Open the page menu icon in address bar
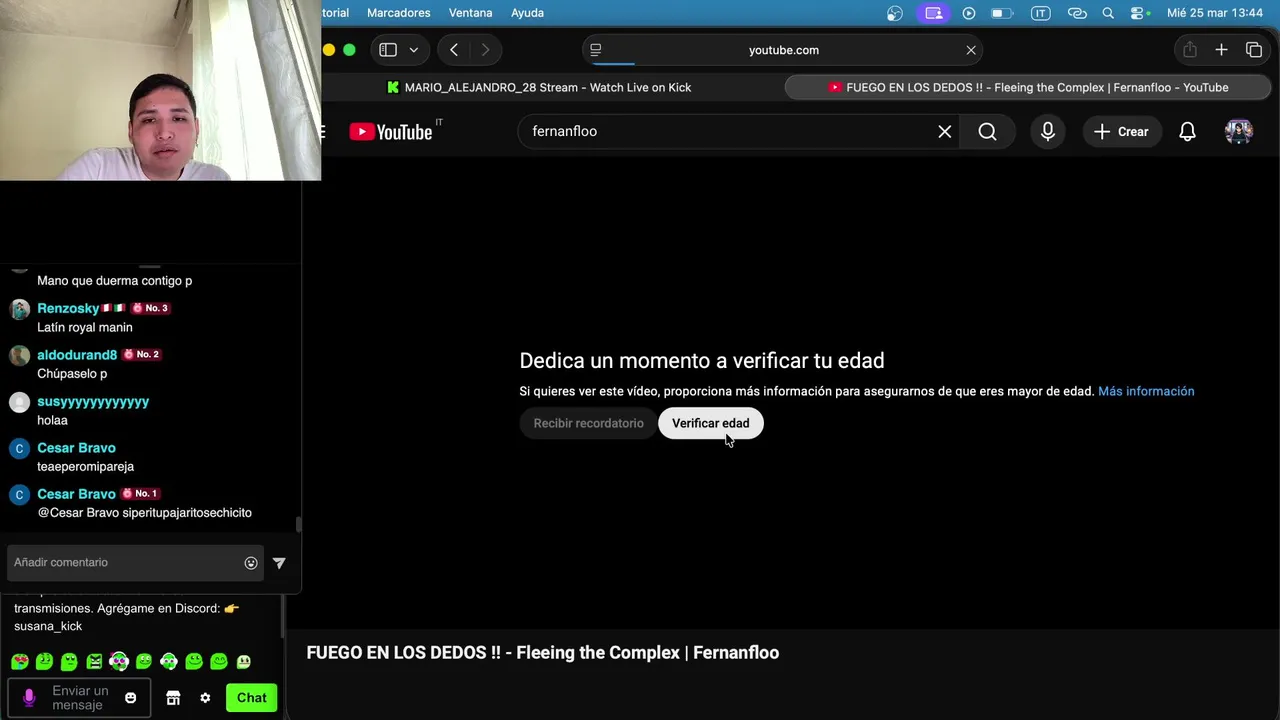The image size is (1280, 720). click(596, 50)
